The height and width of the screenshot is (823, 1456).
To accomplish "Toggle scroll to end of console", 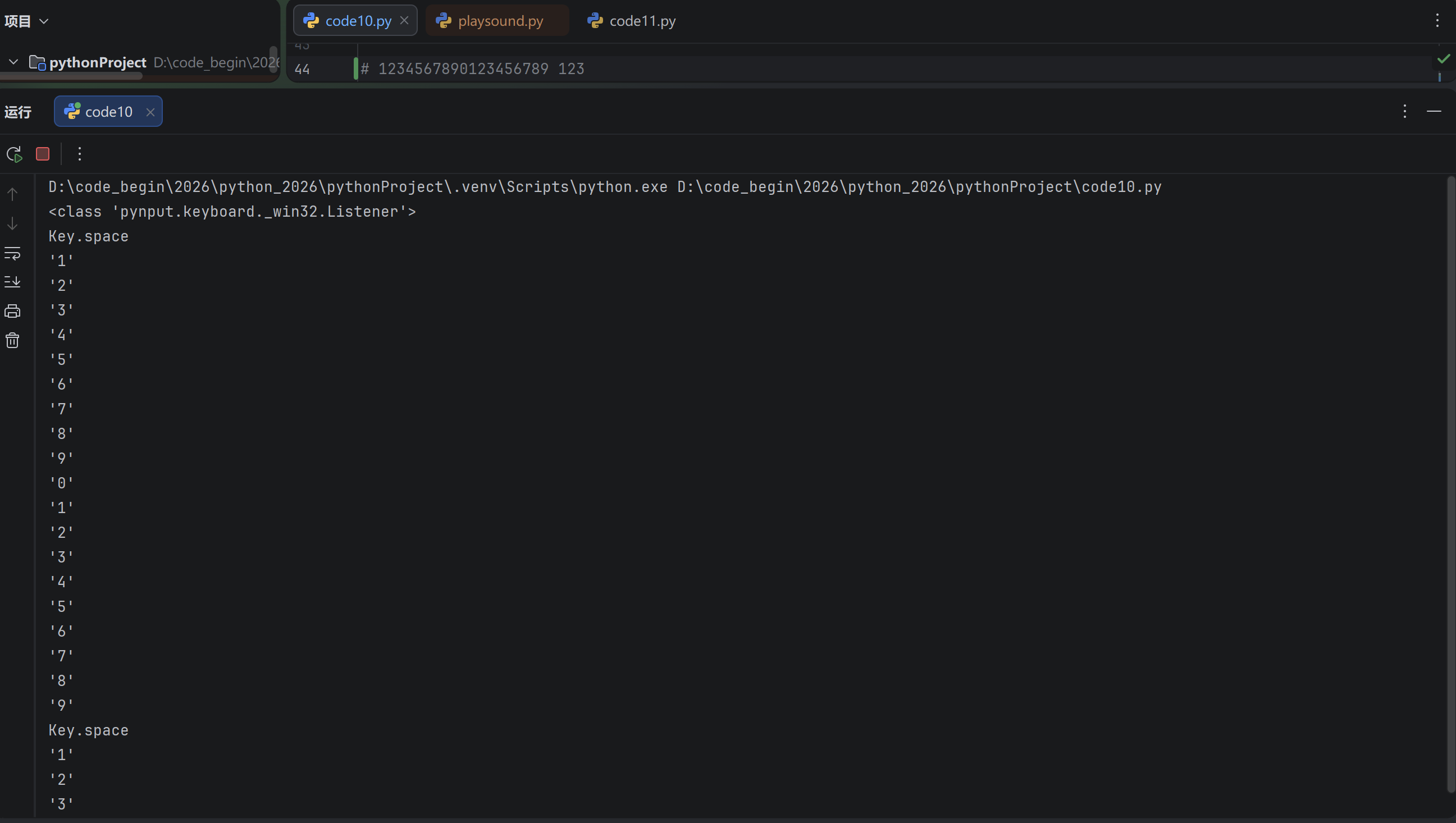I will [12, 281].
